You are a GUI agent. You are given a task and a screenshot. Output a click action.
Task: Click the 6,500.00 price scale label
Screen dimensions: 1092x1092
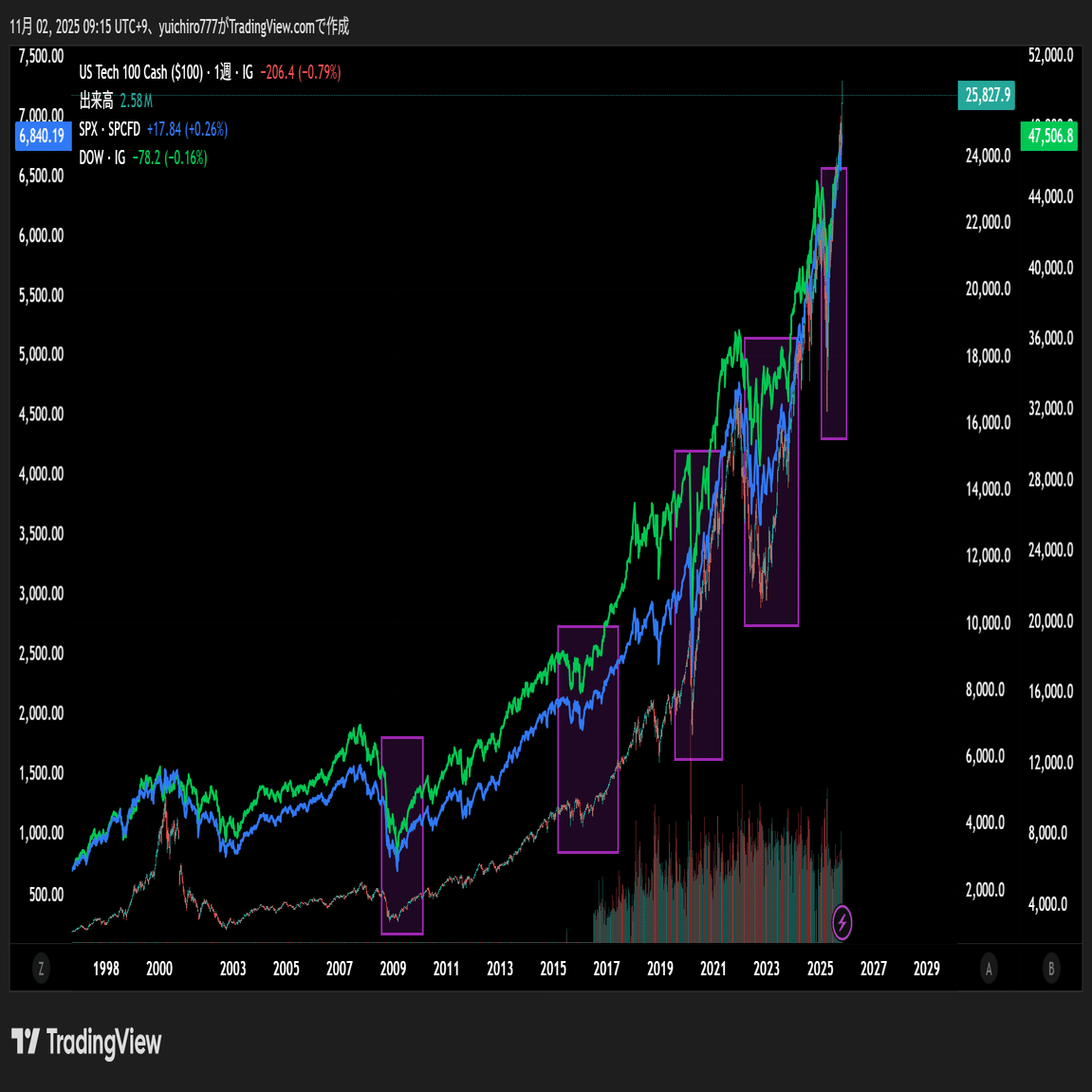(x=41, y=176)
